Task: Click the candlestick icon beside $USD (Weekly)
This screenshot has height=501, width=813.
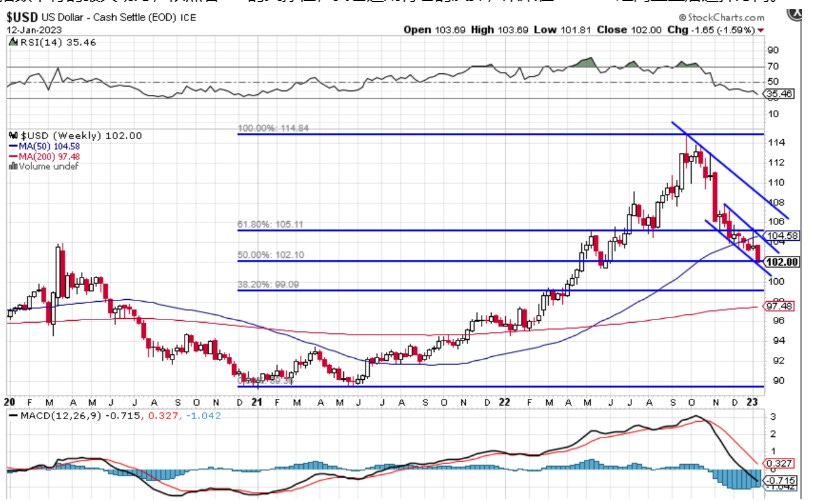Action: (x=11, y=135)
